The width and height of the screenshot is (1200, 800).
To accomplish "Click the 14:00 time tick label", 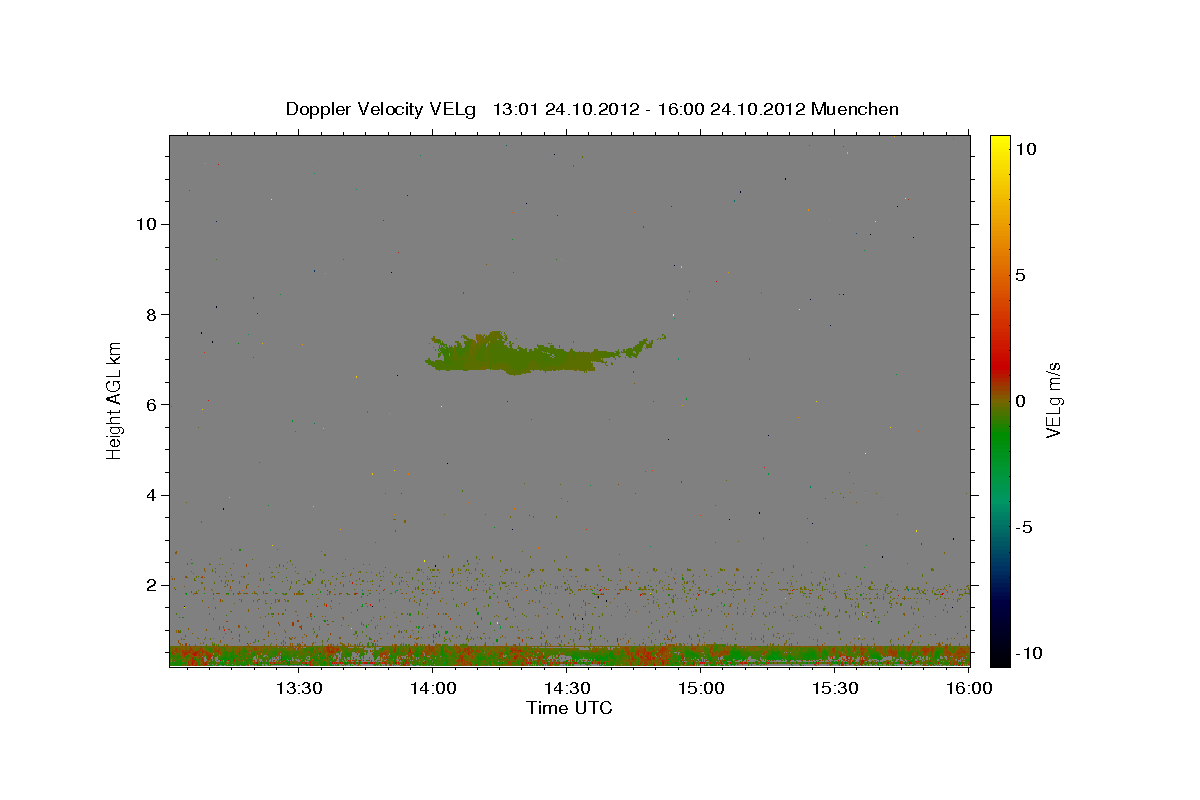I will click(433, 688).
